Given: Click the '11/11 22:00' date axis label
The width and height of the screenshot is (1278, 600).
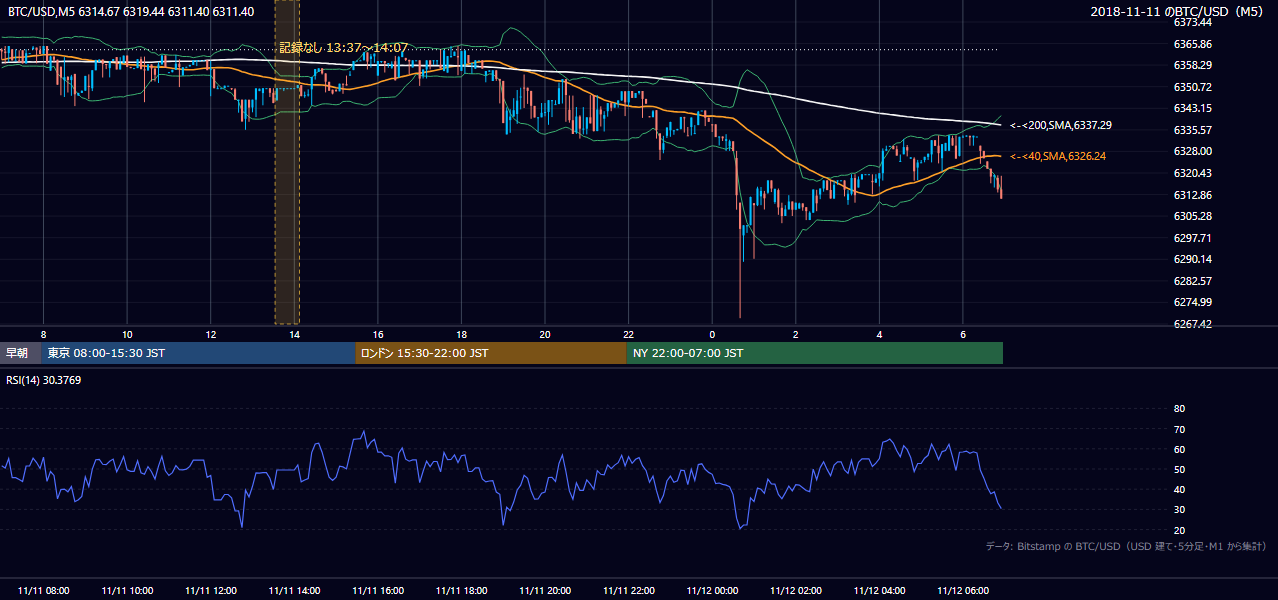Looking at the screenshot, I should pyautogui.click(x=628, y=591).
